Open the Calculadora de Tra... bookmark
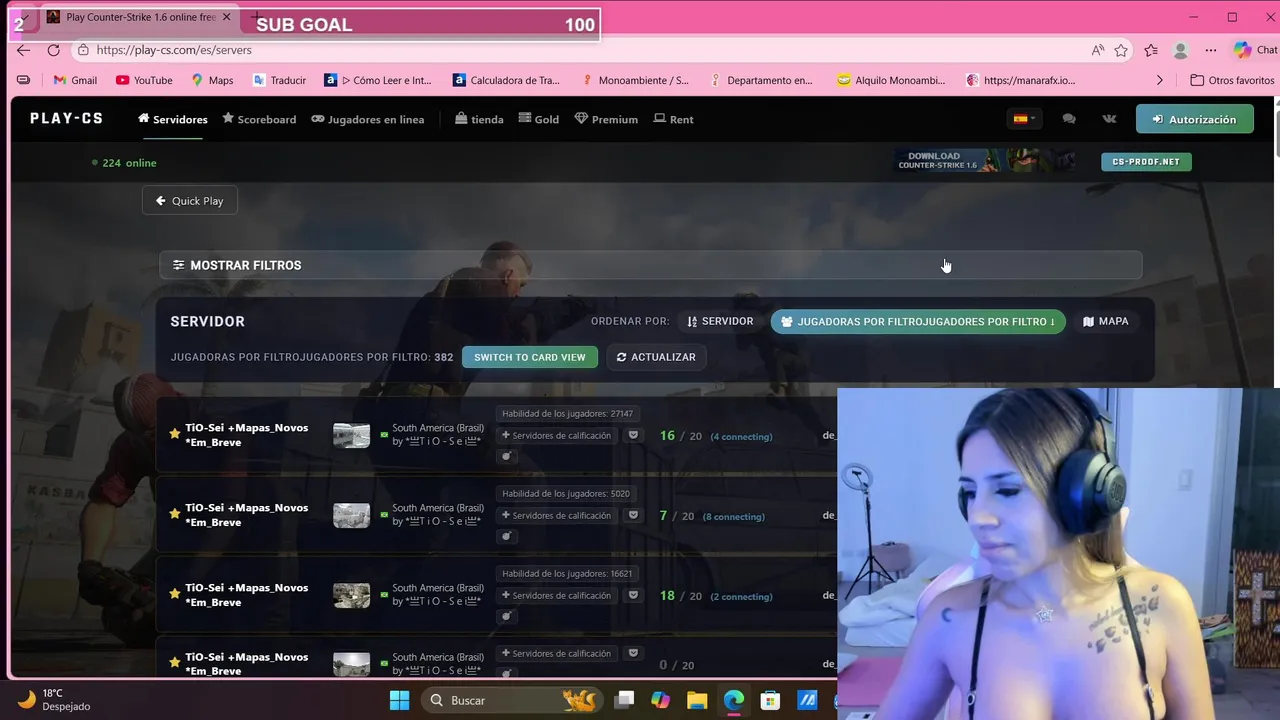1280x720 pixels. pos(507,80)
